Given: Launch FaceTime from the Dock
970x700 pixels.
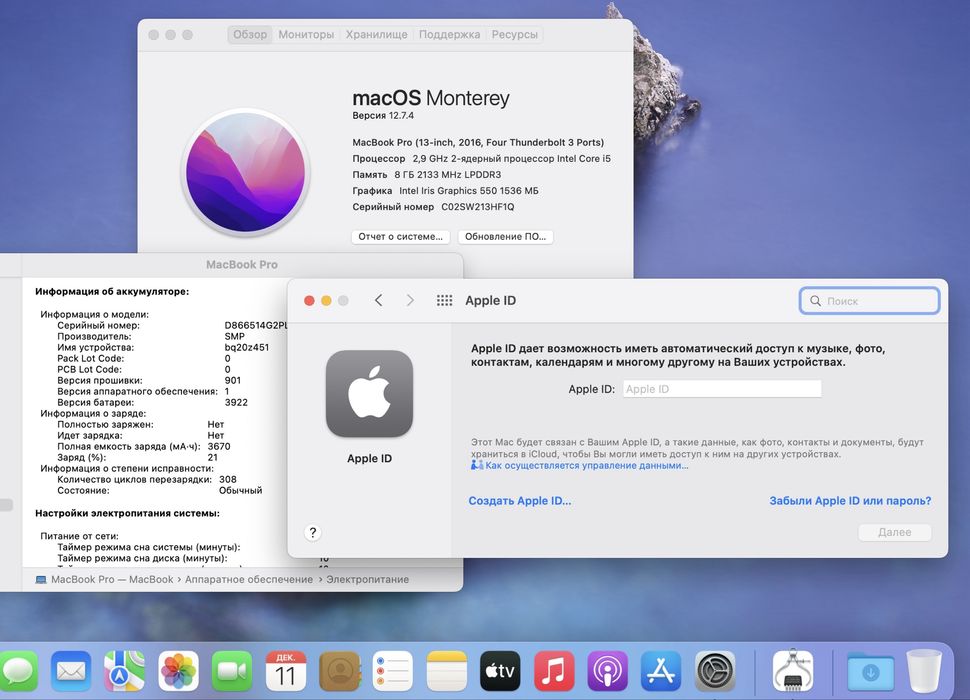Looking at the screenshot, I should coord(231,671).
